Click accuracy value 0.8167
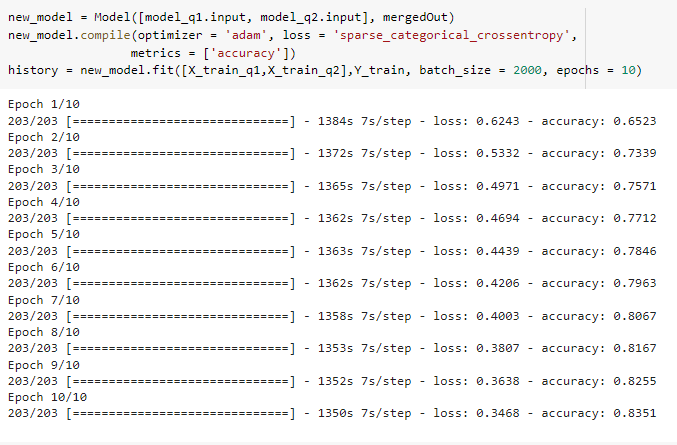Screen dimensions: 677x445 [635, 348]
